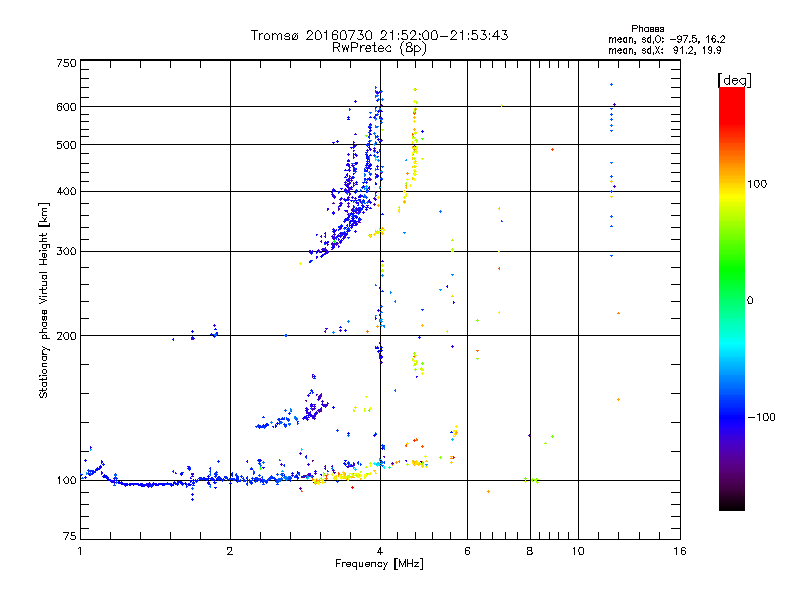The width and height of the screenshot is (800, 600).
Task: Click the colorbar tick label '-100'
Action: 761,417
